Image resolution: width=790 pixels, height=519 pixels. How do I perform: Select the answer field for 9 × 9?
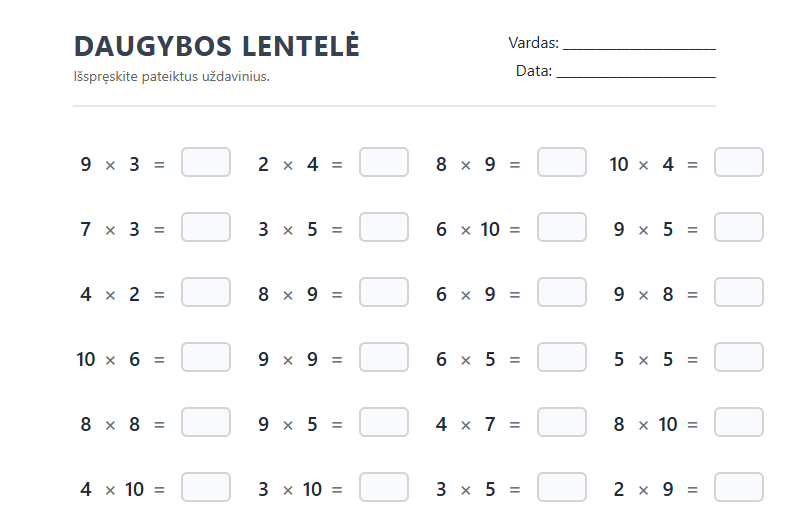[x=384, y=358]
